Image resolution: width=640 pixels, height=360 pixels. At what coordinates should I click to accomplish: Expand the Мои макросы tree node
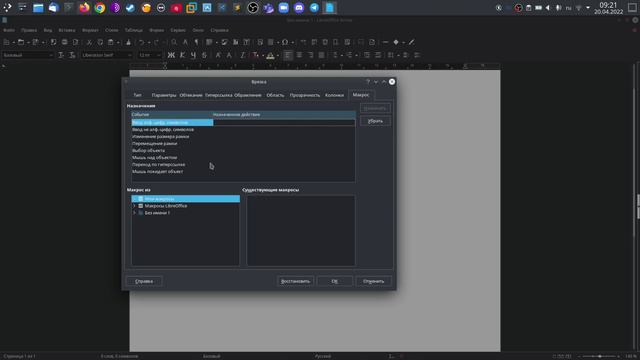click(134, 199)
